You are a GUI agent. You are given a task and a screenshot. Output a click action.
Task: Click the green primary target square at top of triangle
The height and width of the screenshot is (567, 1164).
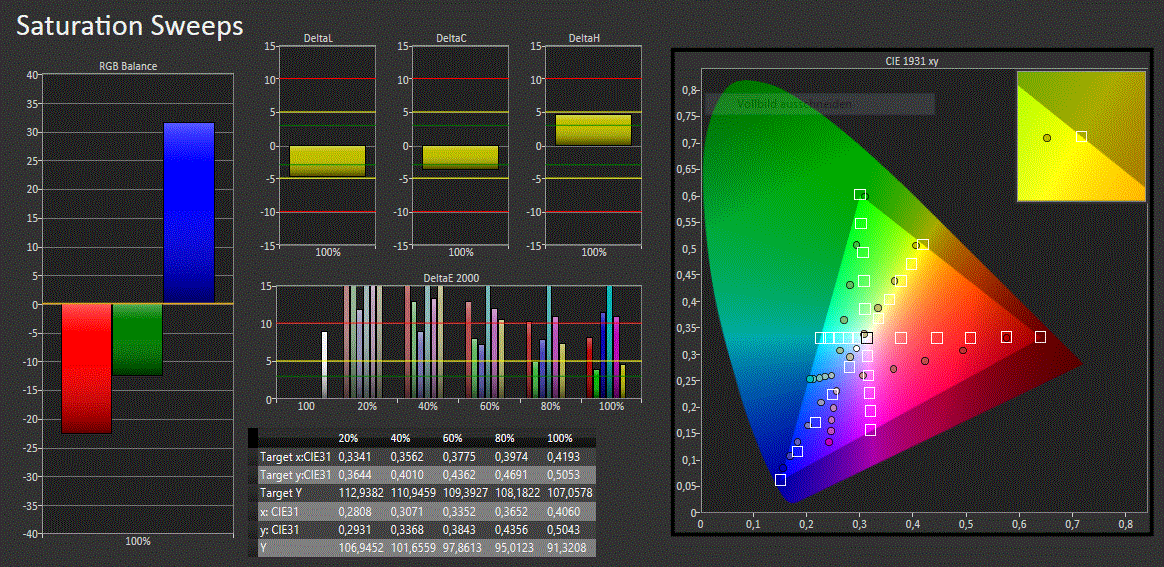(x=860, y=194)
